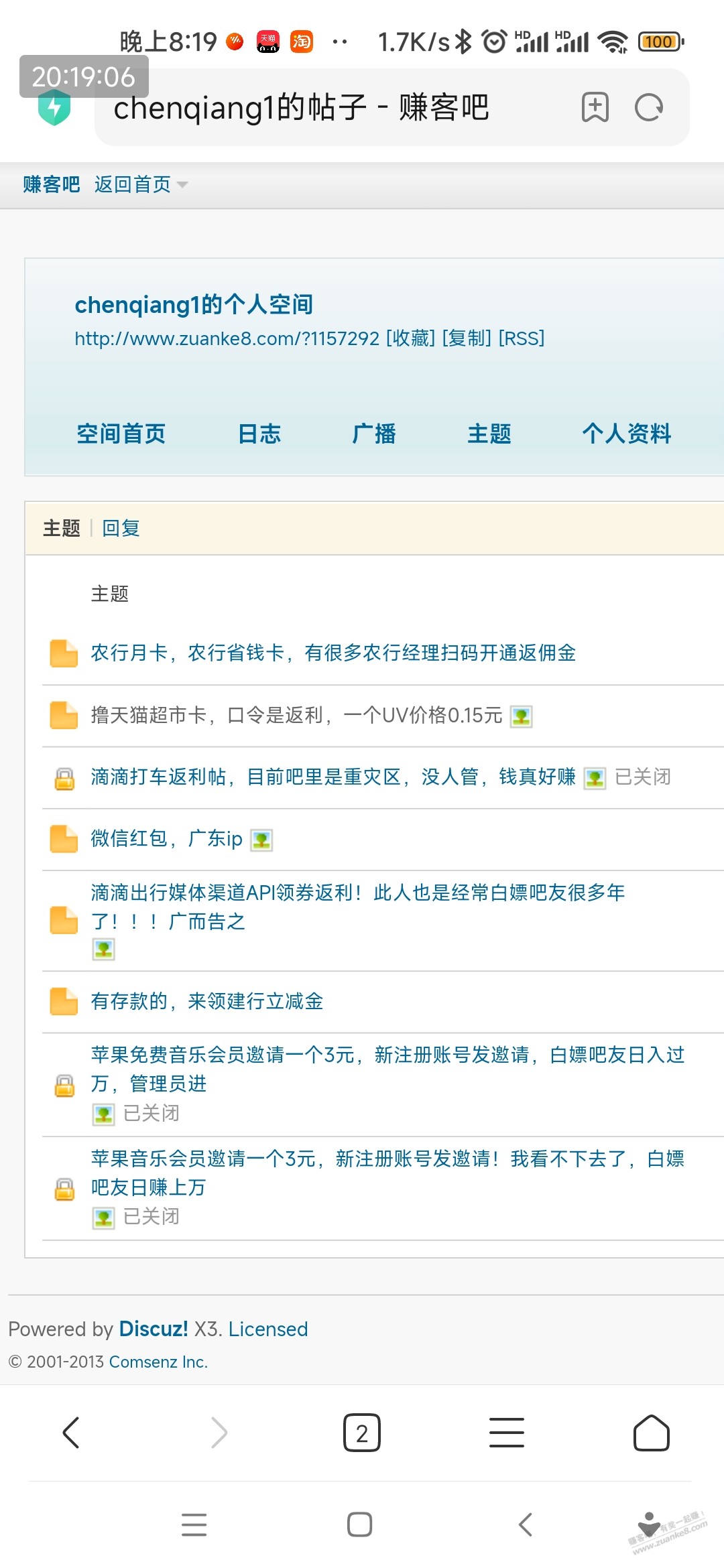Open thread 有存款的，来领建行立减金
The image size is (724, 1568).
[x=207, y=1001]
